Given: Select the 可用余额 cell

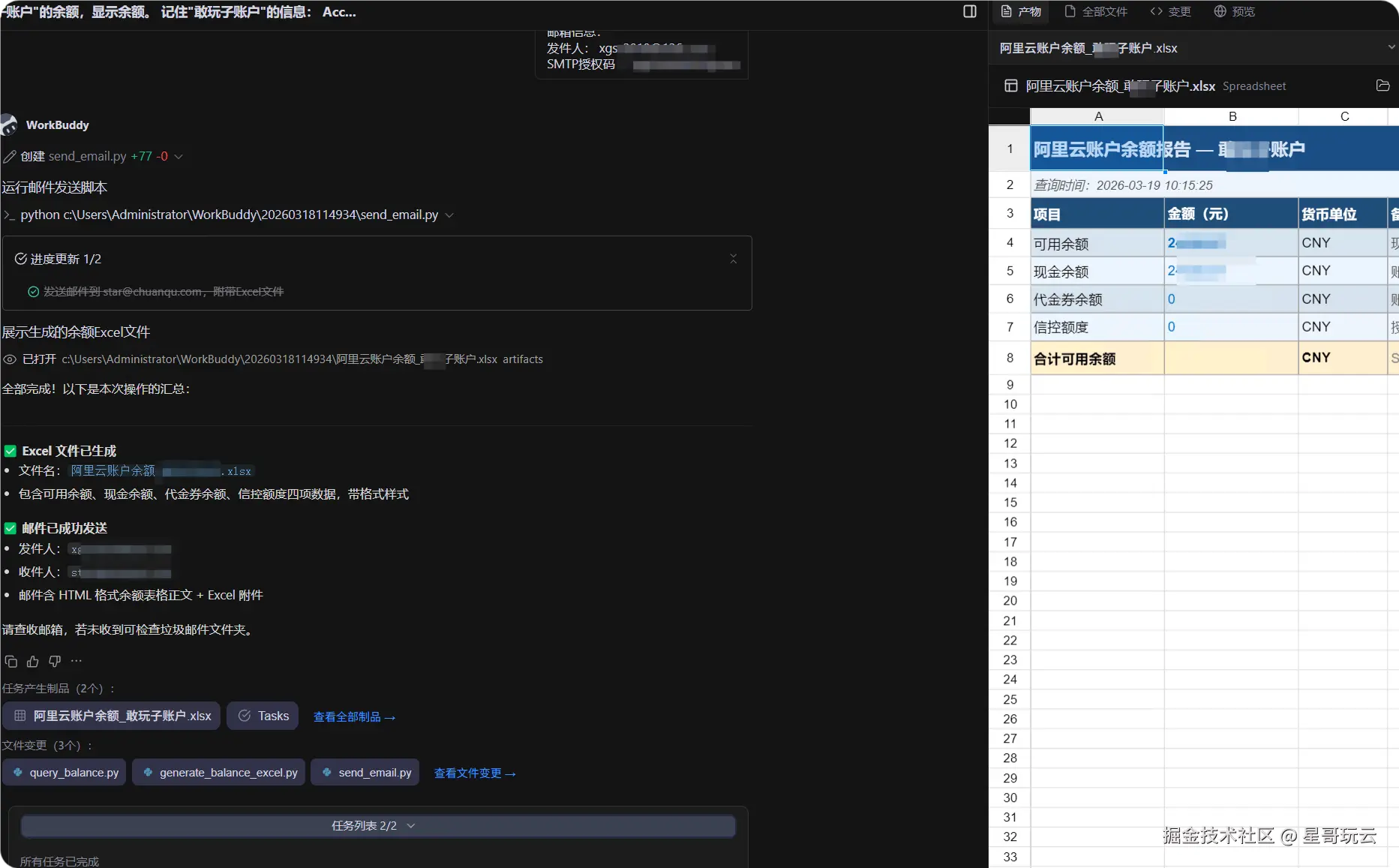Looking at the screenshot, I should (1097, 243).
